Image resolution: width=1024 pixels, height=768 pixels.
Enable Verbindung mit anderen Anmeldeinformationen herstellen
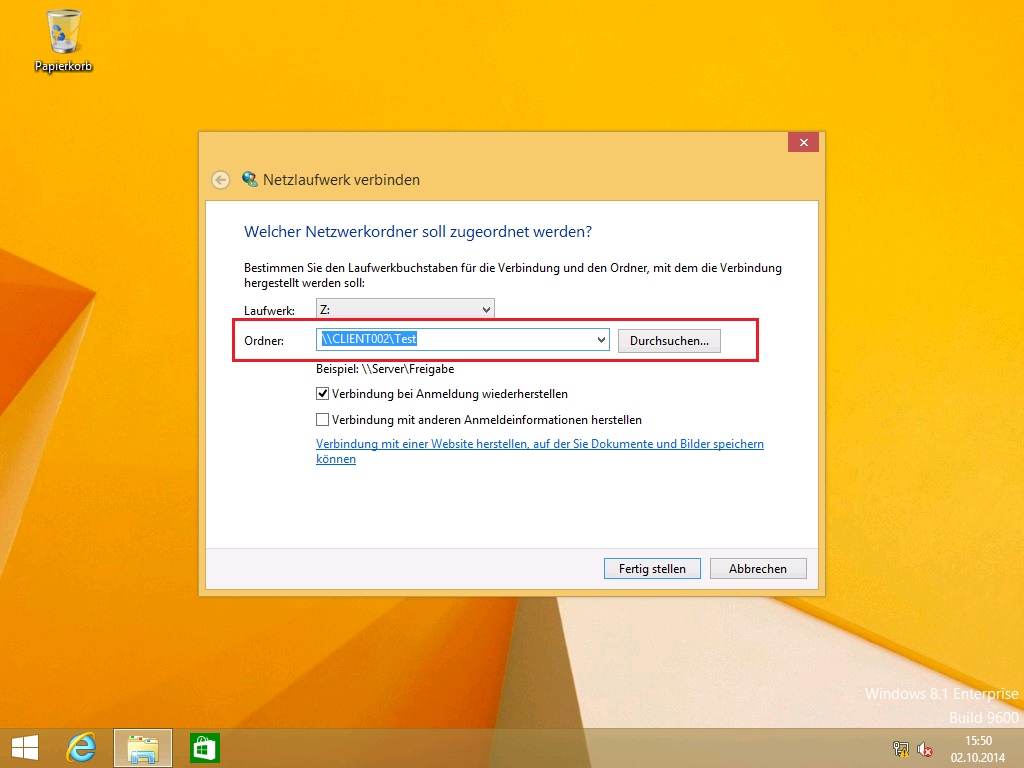(x=322, y=419)
